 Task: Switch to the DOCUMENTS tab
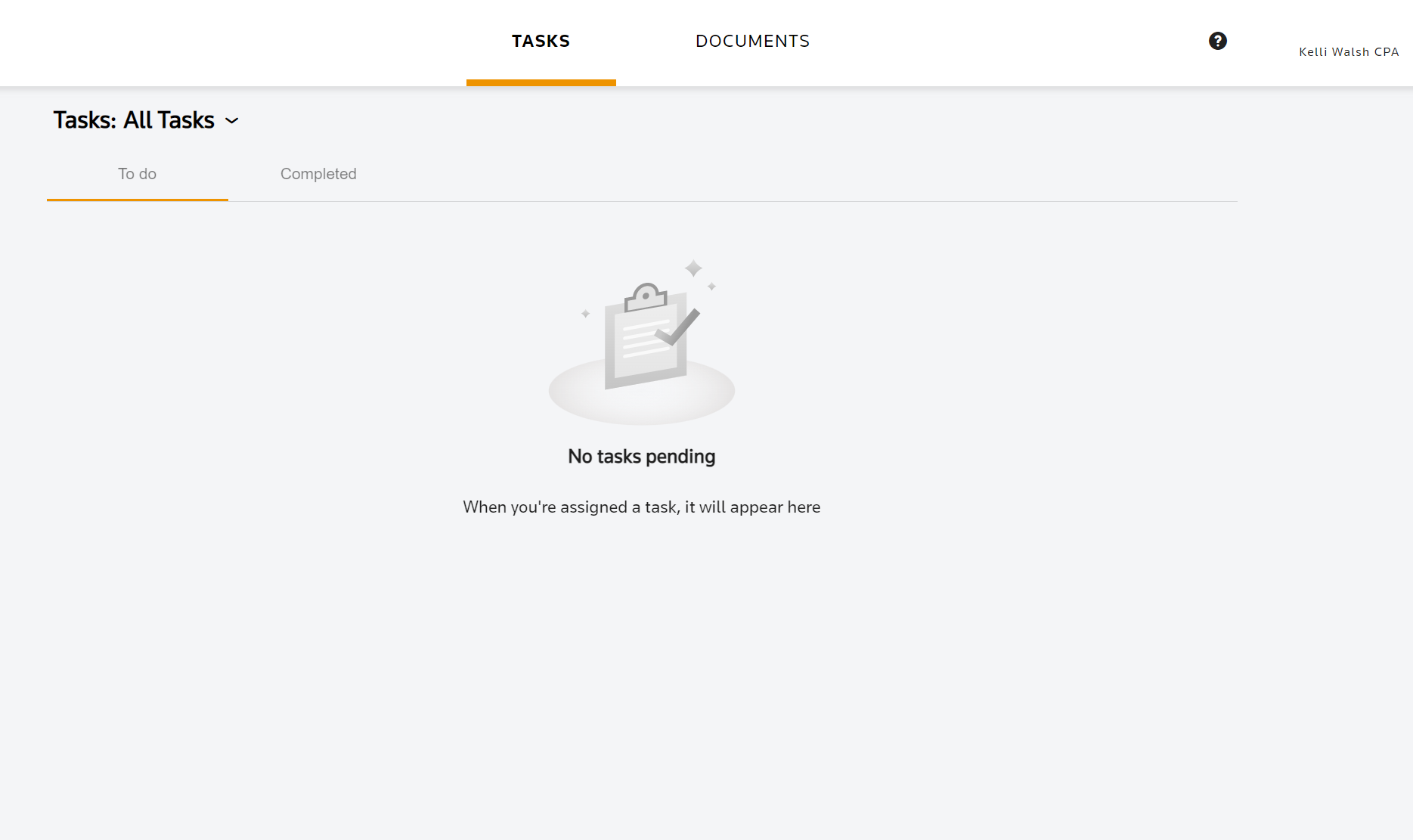tap(752, 41)
